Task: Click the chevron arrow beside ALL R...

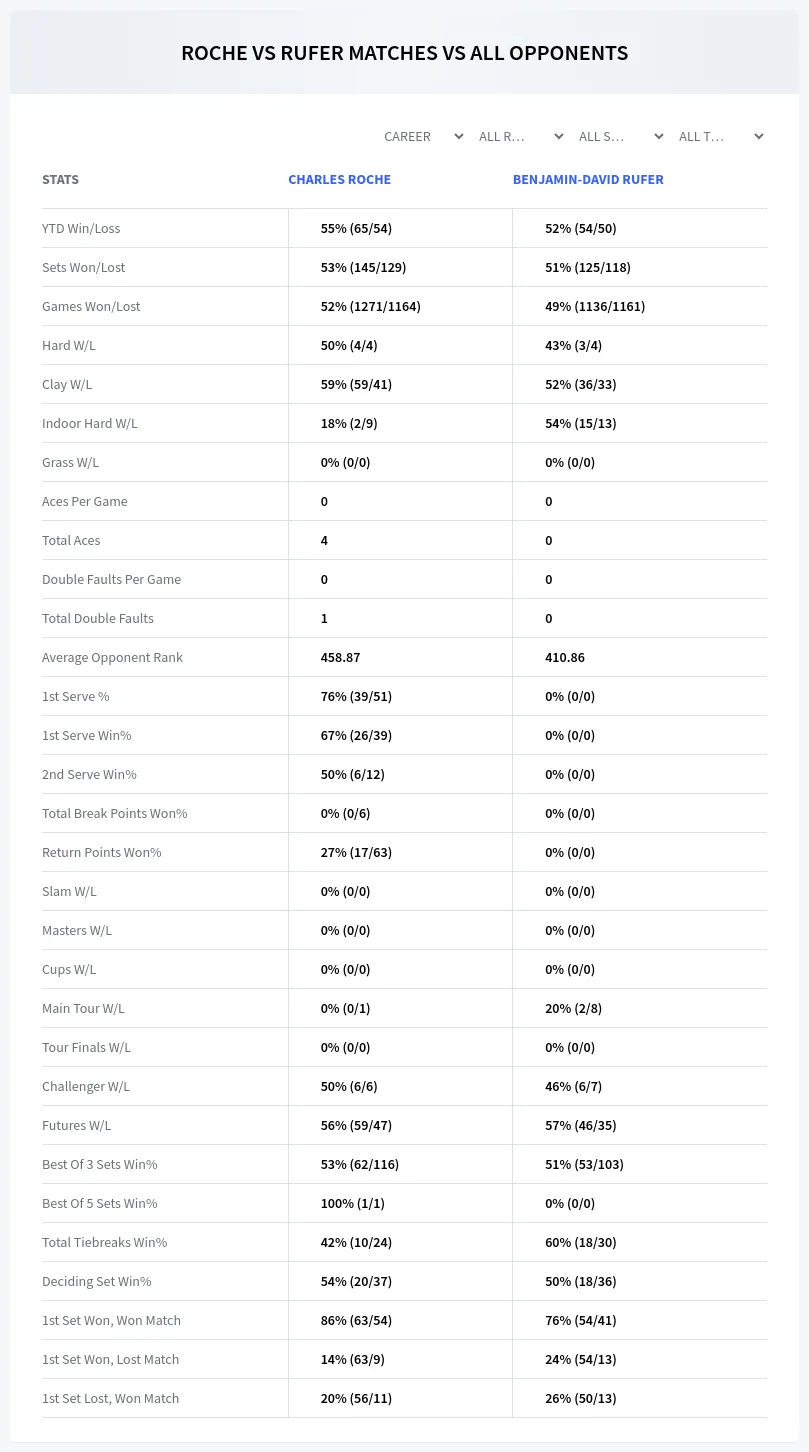Action: (558, 136)
